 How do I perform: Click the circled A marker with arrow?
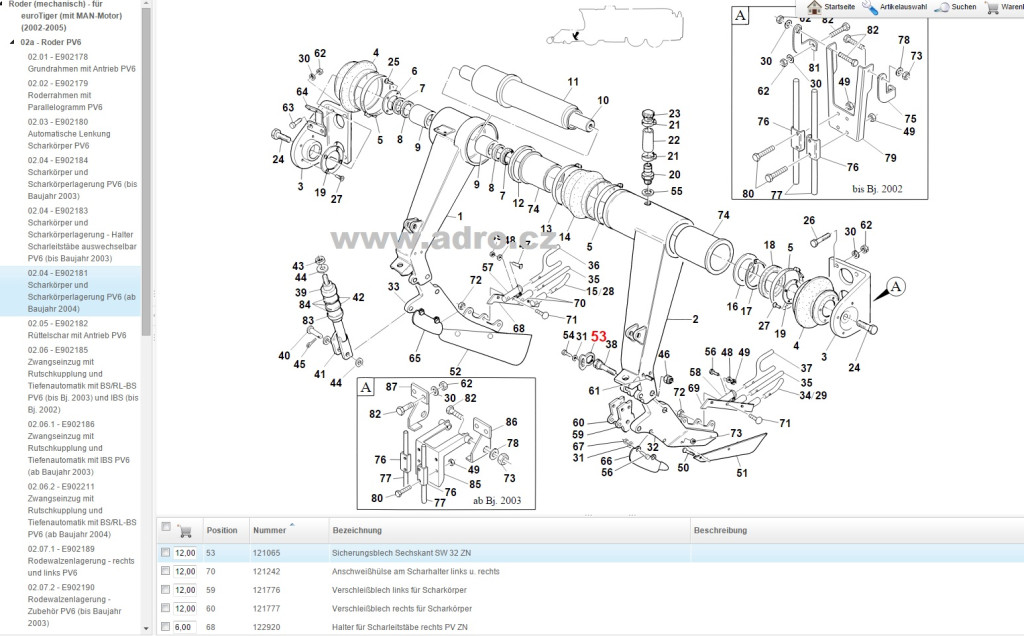pyautogui.click(x=896, y=287)
